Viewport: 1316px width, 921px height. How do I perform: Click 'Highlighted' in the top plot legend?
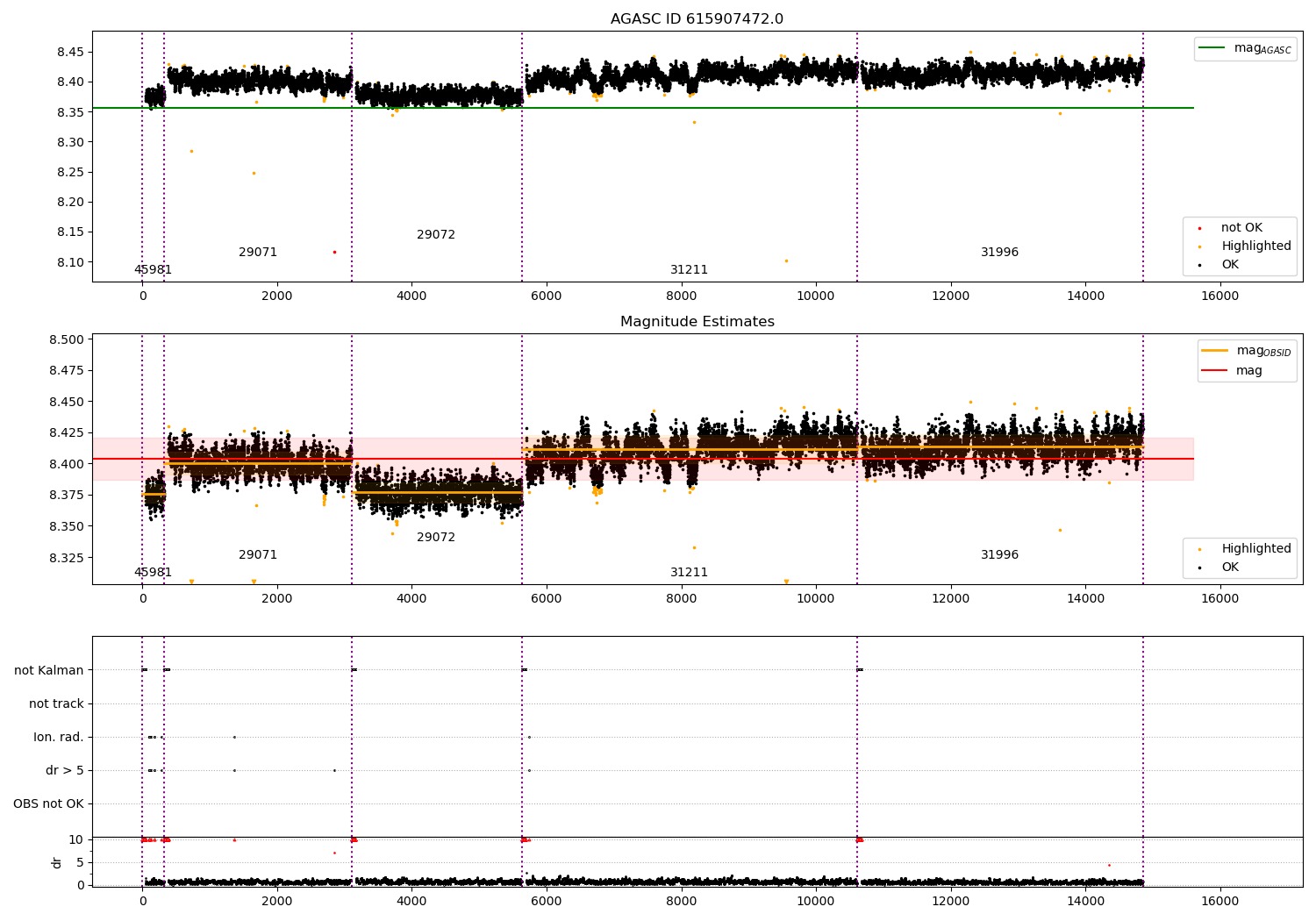[1255, 246]
